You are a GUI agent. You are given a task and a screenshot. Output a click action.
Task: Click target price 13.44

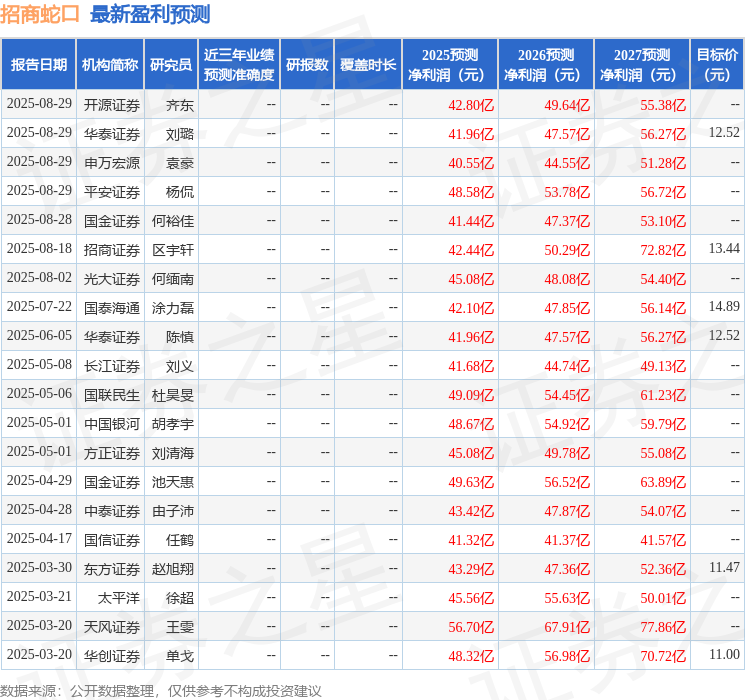(724, 248)
